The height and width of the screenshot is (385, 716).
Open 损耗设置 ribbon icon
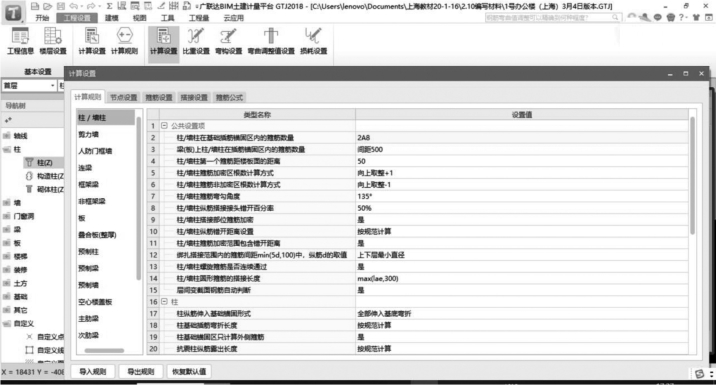[313, 41]
